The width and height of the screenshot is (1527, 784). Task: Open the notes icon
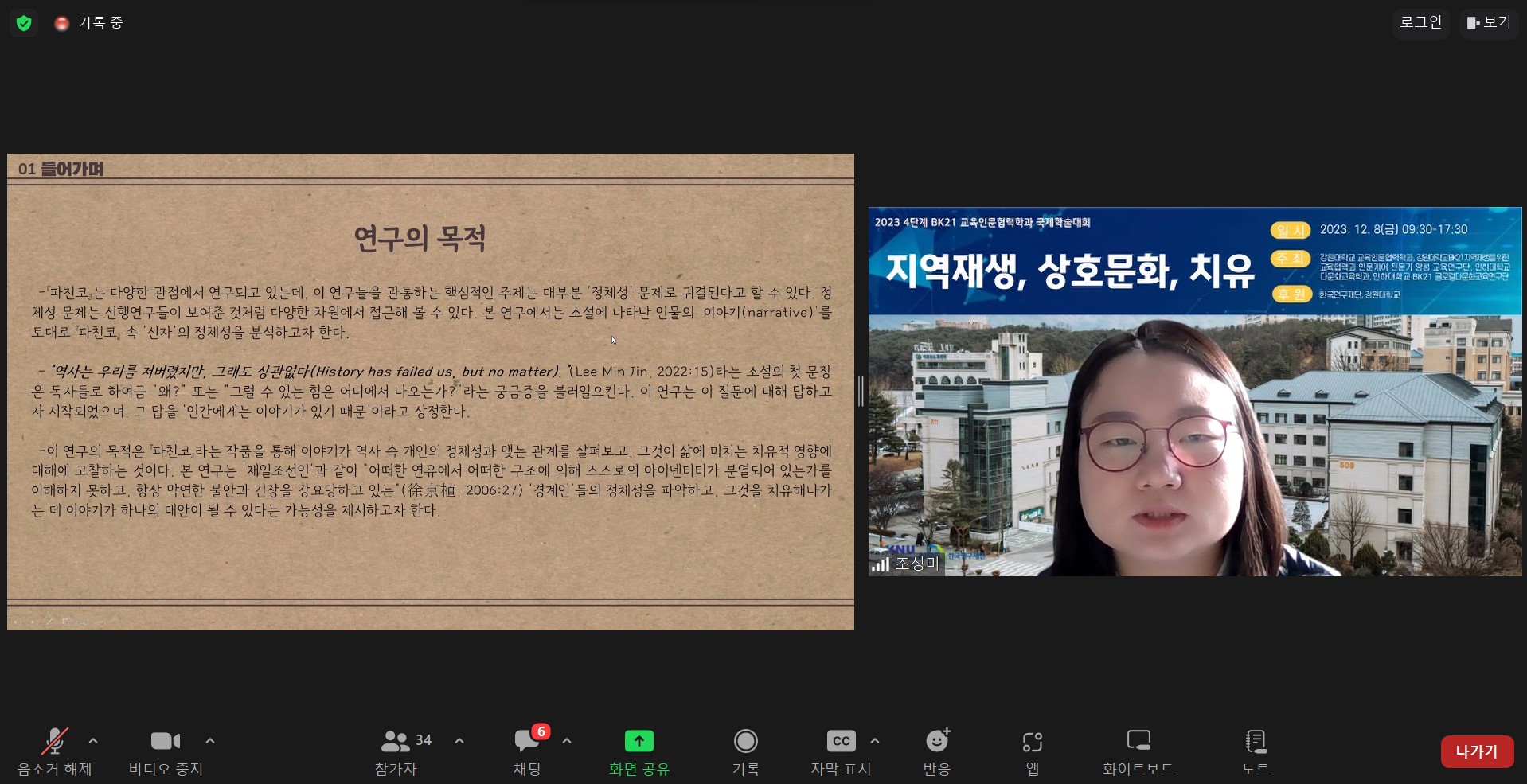(x=1256, y=741)
